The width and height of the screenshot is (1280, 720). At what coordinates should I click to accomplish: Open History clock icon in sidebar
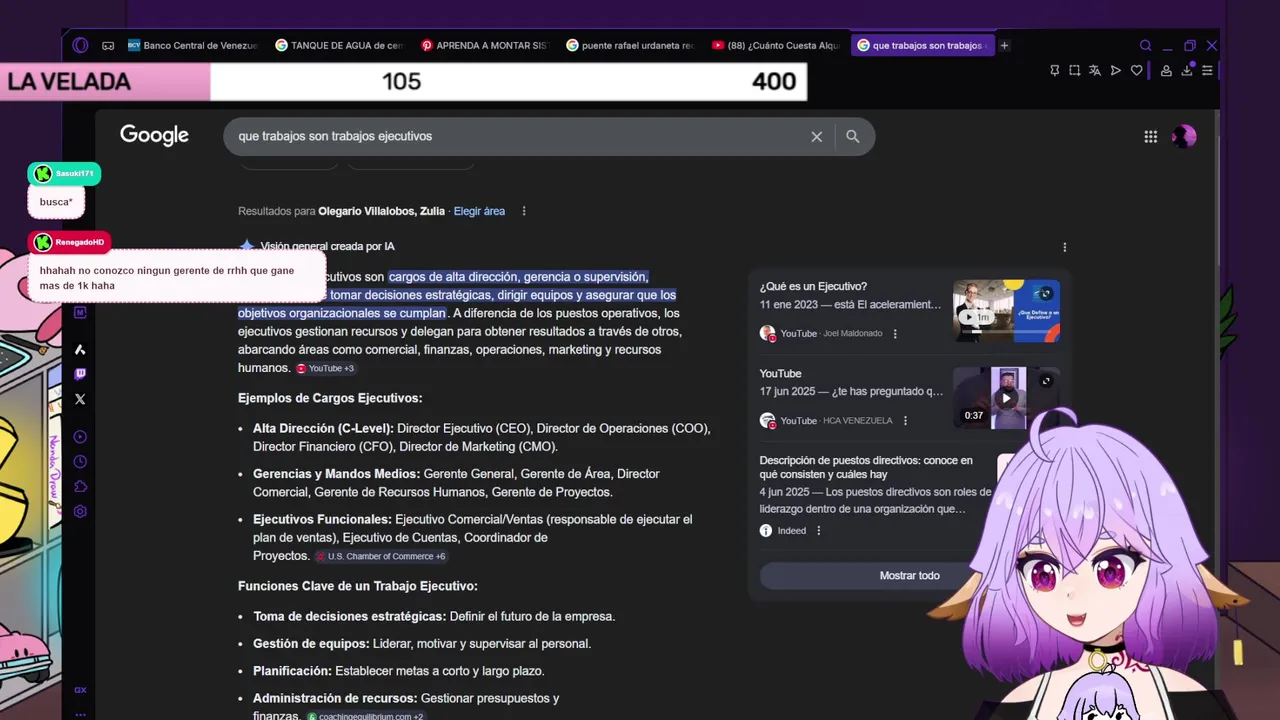80,462
